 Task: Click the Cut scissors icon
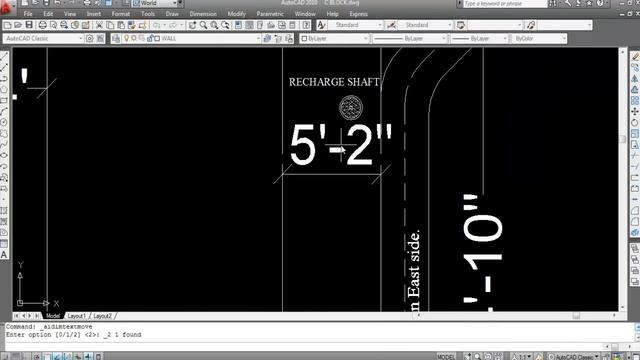tap(99, 25)
